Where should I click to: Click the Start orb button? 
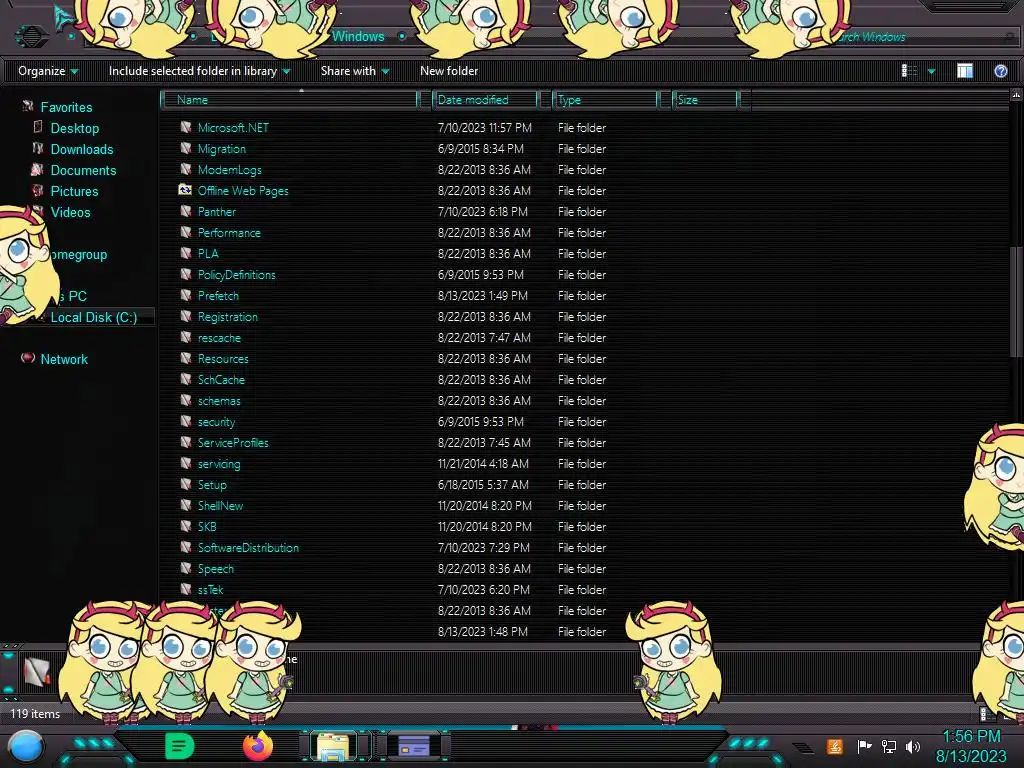pyautogui.click(x=26, y=747)
